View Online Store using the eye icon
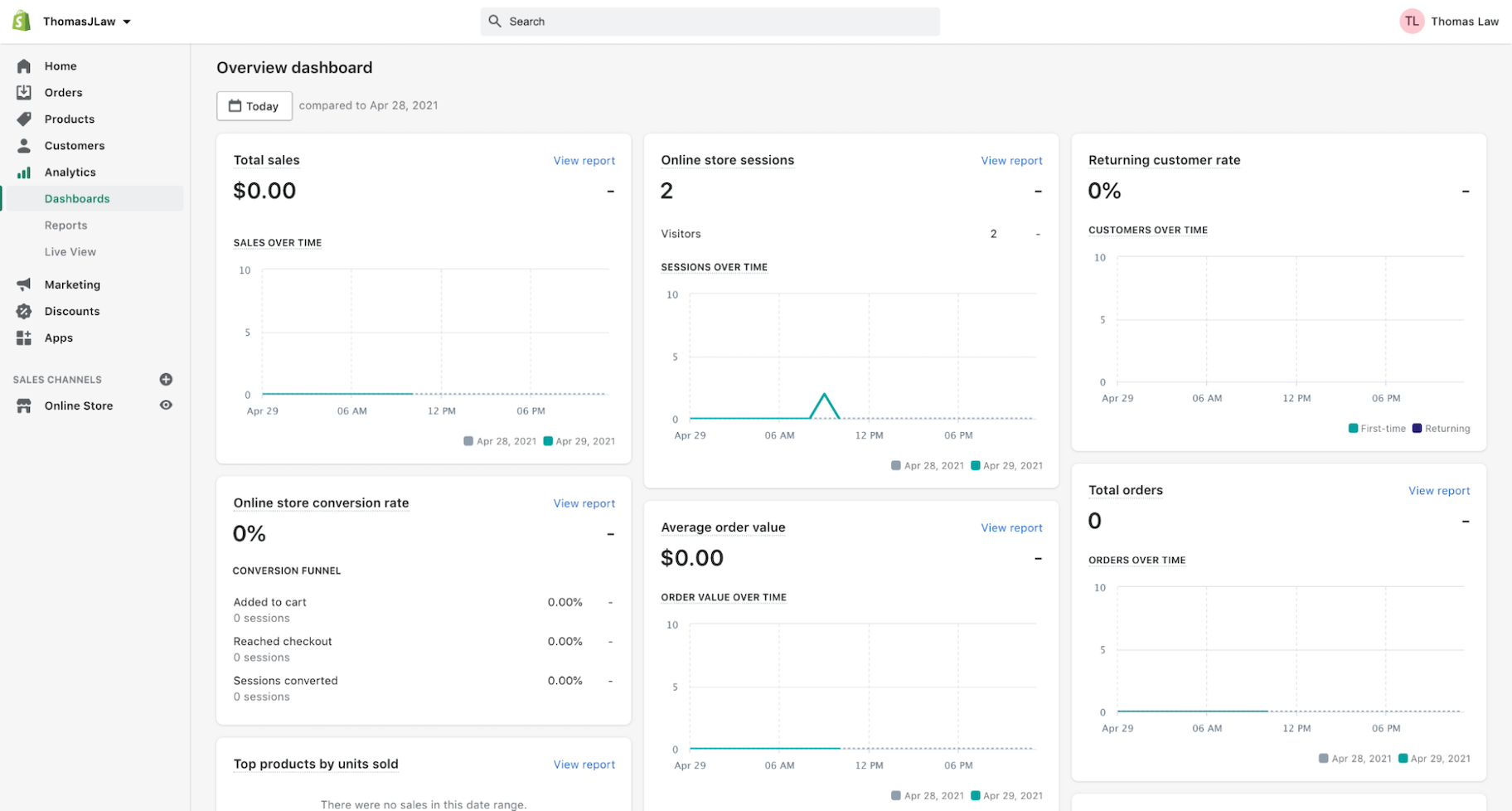Screen dimensions: 1512x811 pos(166,405)
